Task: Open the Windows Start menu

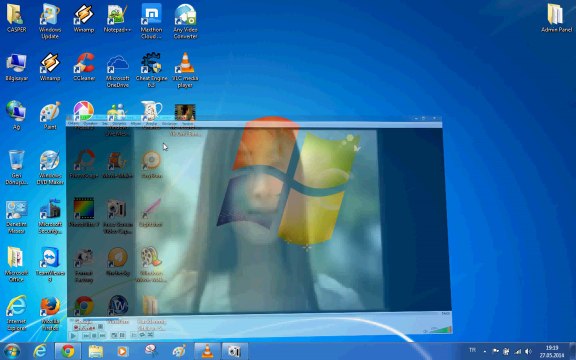Action: [x=12, y=352]
